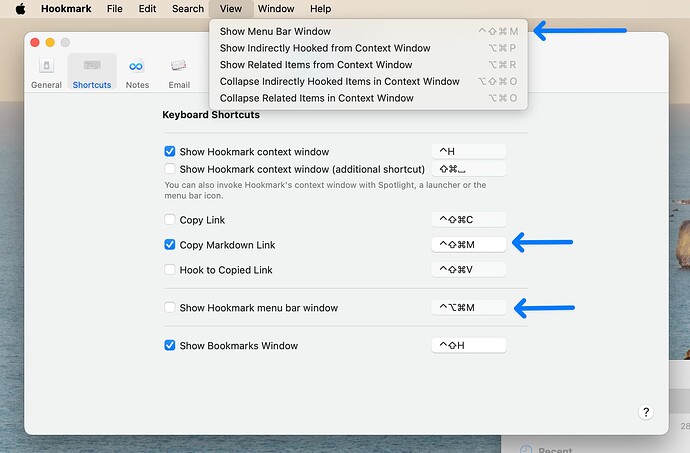Enable Hook to Copied Link shortcut
Viewport: 690px width, 453px height.
pos(169,269)
